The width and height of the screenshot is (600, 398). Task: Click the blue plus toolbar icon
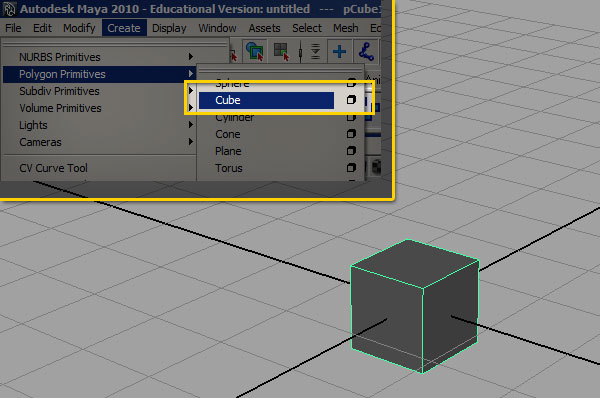(339, 51)
